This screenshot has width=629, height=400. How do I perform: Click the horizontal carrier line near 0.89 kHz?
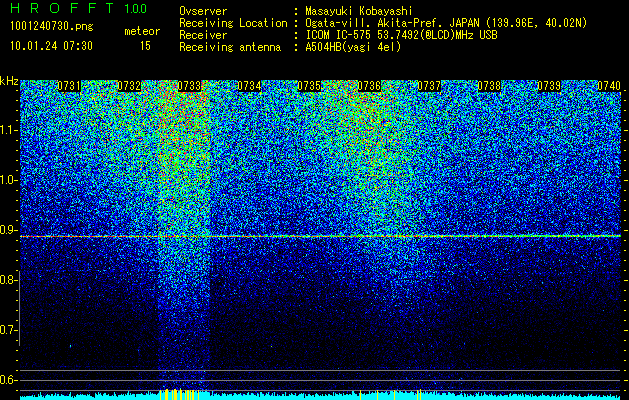click(321, 236)
